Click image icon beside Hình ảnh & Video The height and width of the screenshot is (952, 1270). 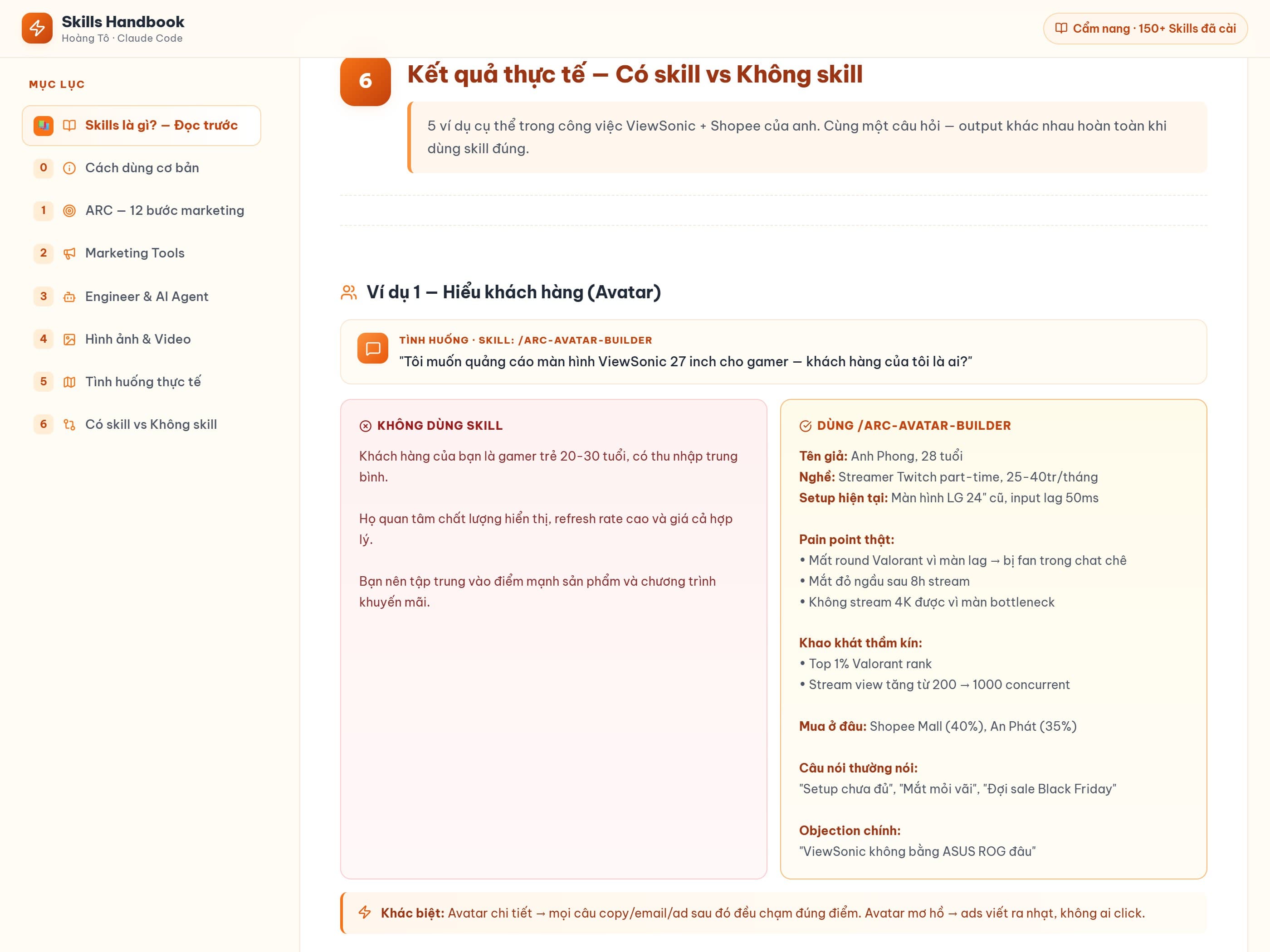[69, 339]
